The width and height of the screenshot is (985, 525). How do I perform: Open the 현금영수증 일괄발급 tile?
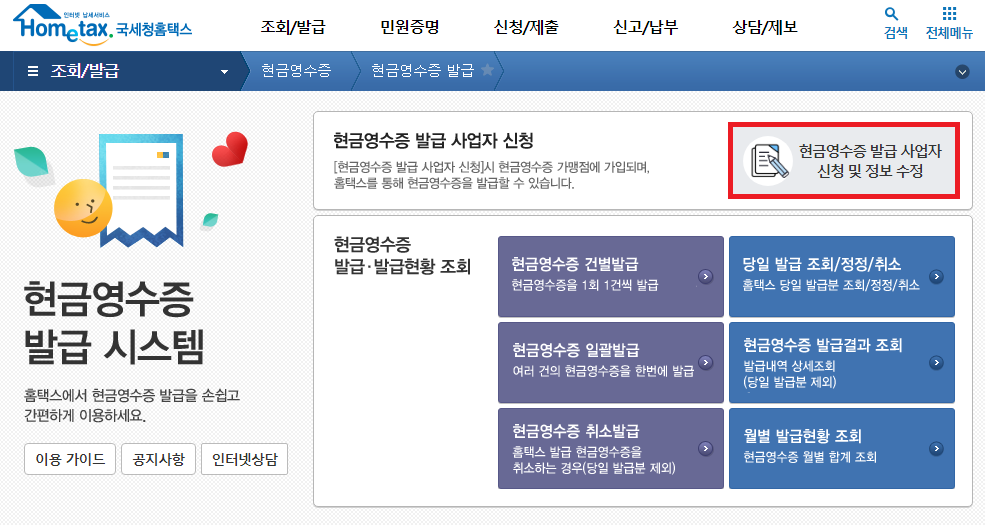pos(611,362)
